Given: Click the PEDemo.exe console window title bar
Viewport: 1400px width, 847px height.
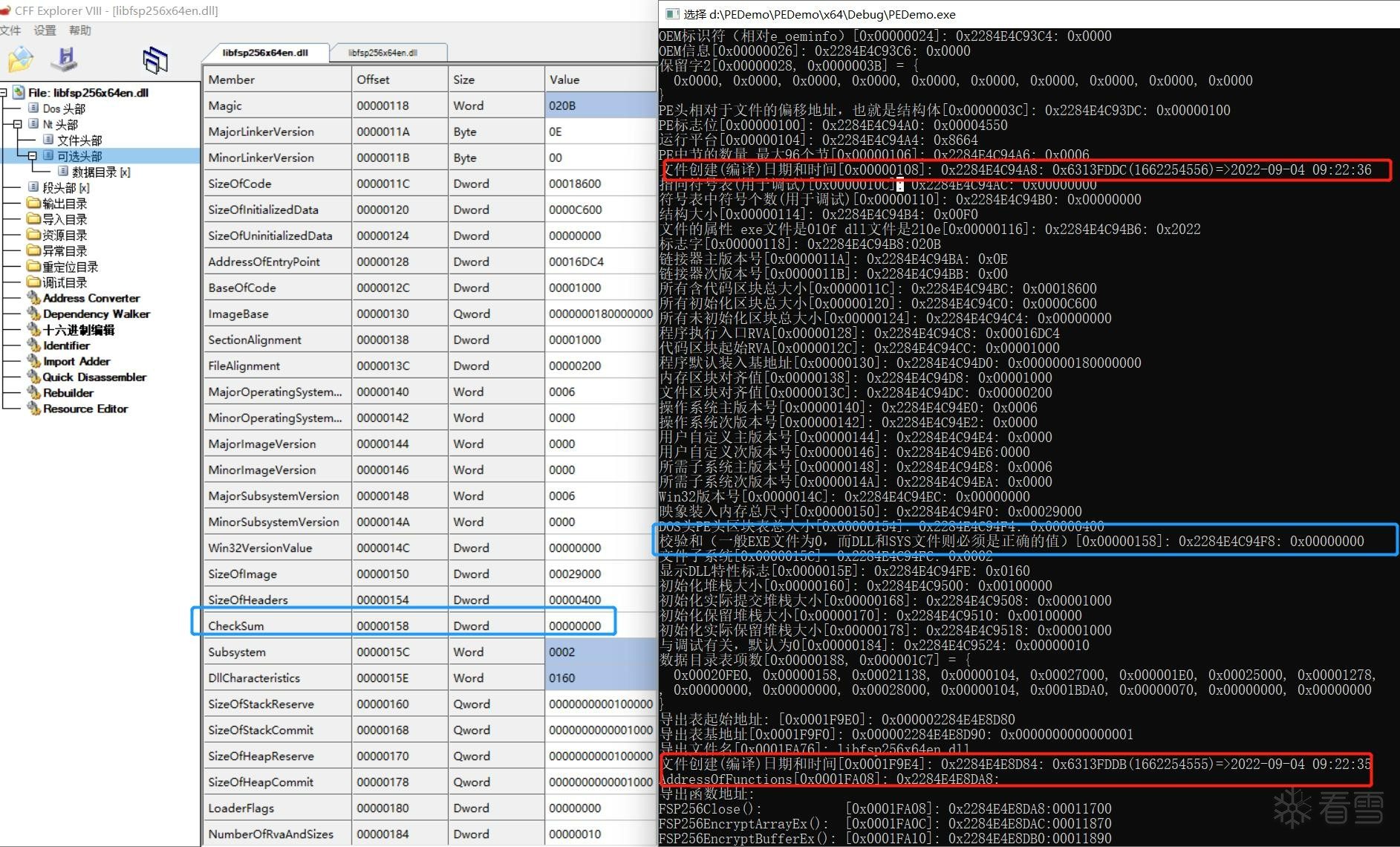Looking at the screenshot, I should [1029, 14].
